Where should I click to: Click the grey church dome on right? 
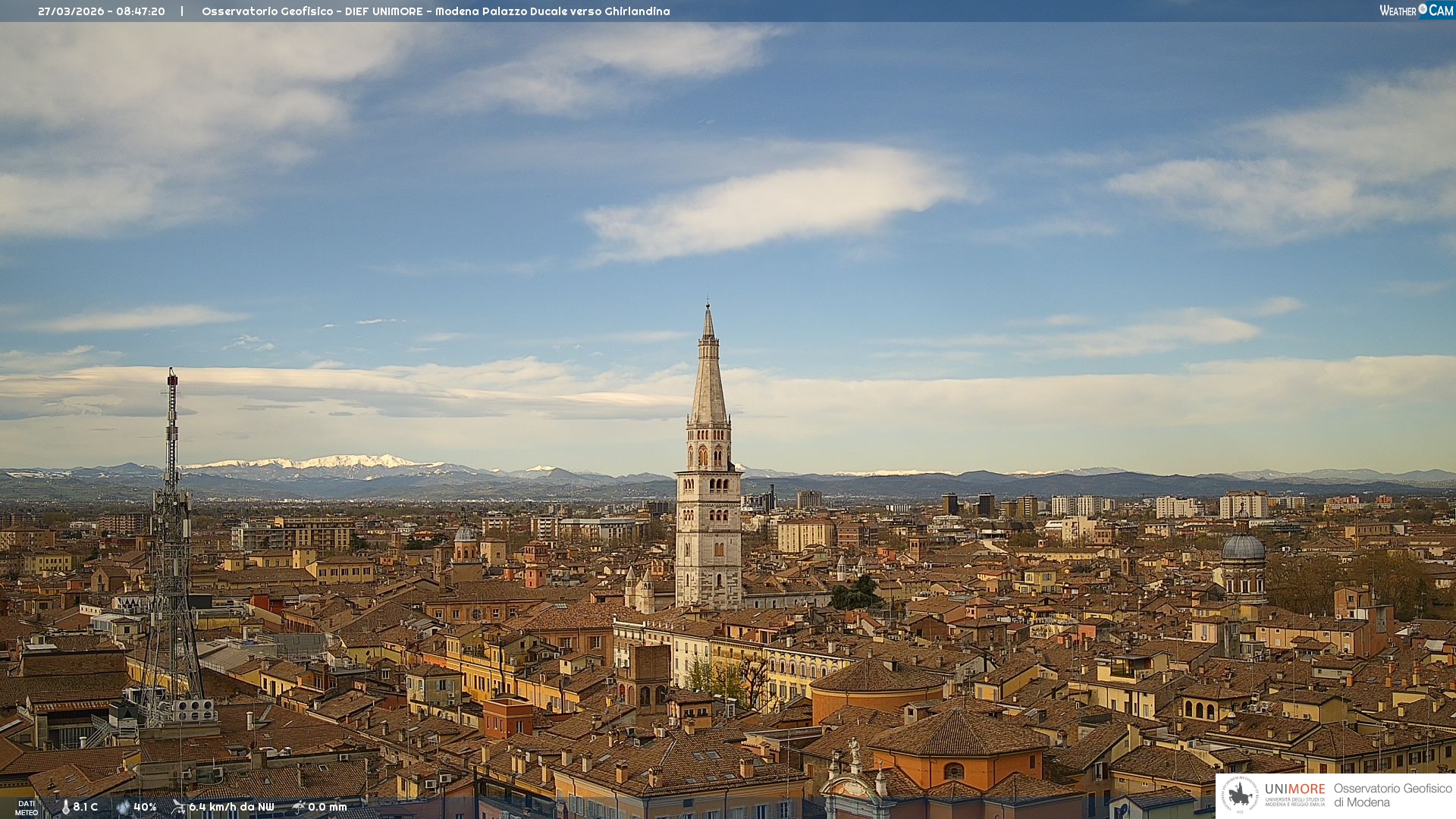[x=1243, y=548]
